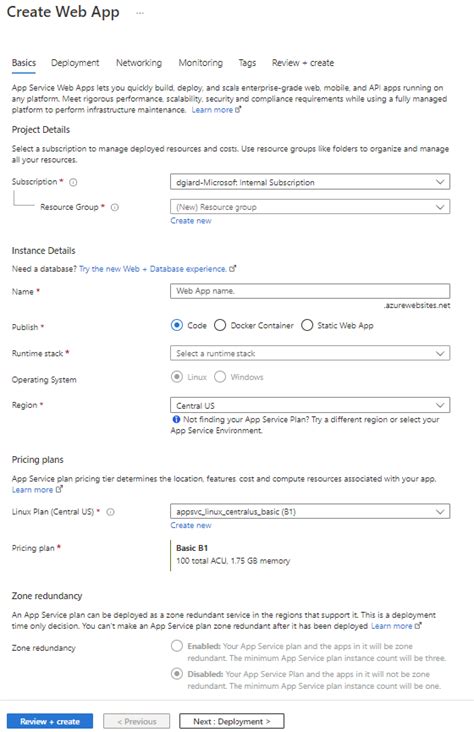
Task: Select Enabled zone redundancy radio
Action: tap(177, 646)
